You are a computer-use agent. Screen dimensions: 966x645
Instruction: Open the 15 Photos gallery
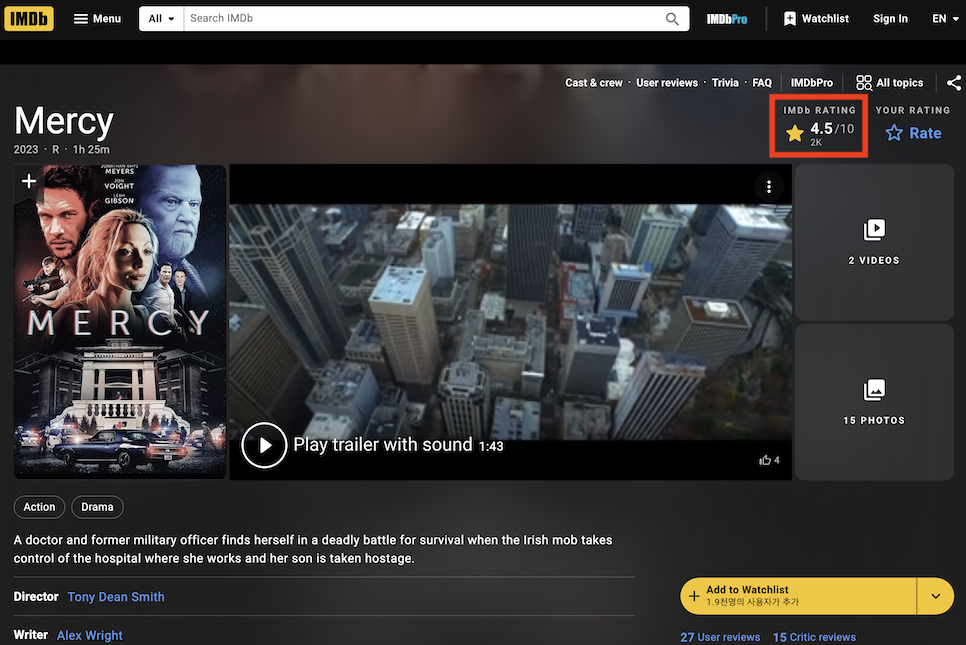click(x=874, y=402)
